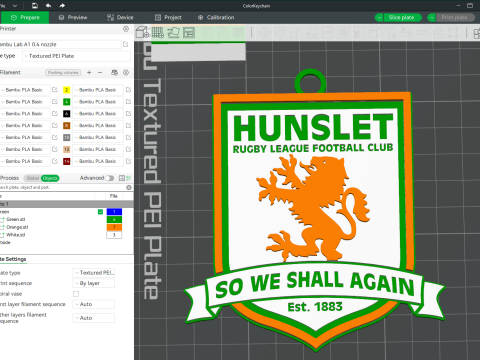The width and height of the screenshot is (480, 360).
Task: Select the Rotate tool in the toolbar
Action: pos(280,33)
